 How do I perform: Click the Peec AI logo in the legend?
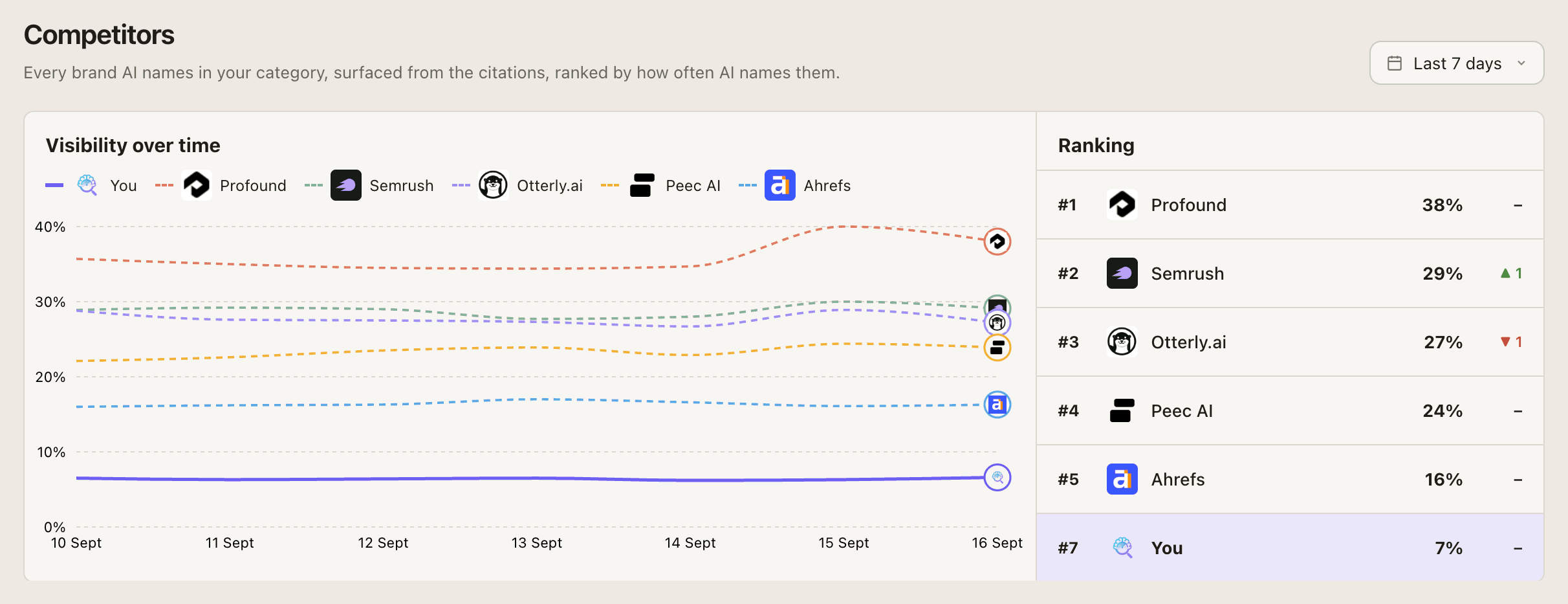pyautogui.click(x=642, y=185)
